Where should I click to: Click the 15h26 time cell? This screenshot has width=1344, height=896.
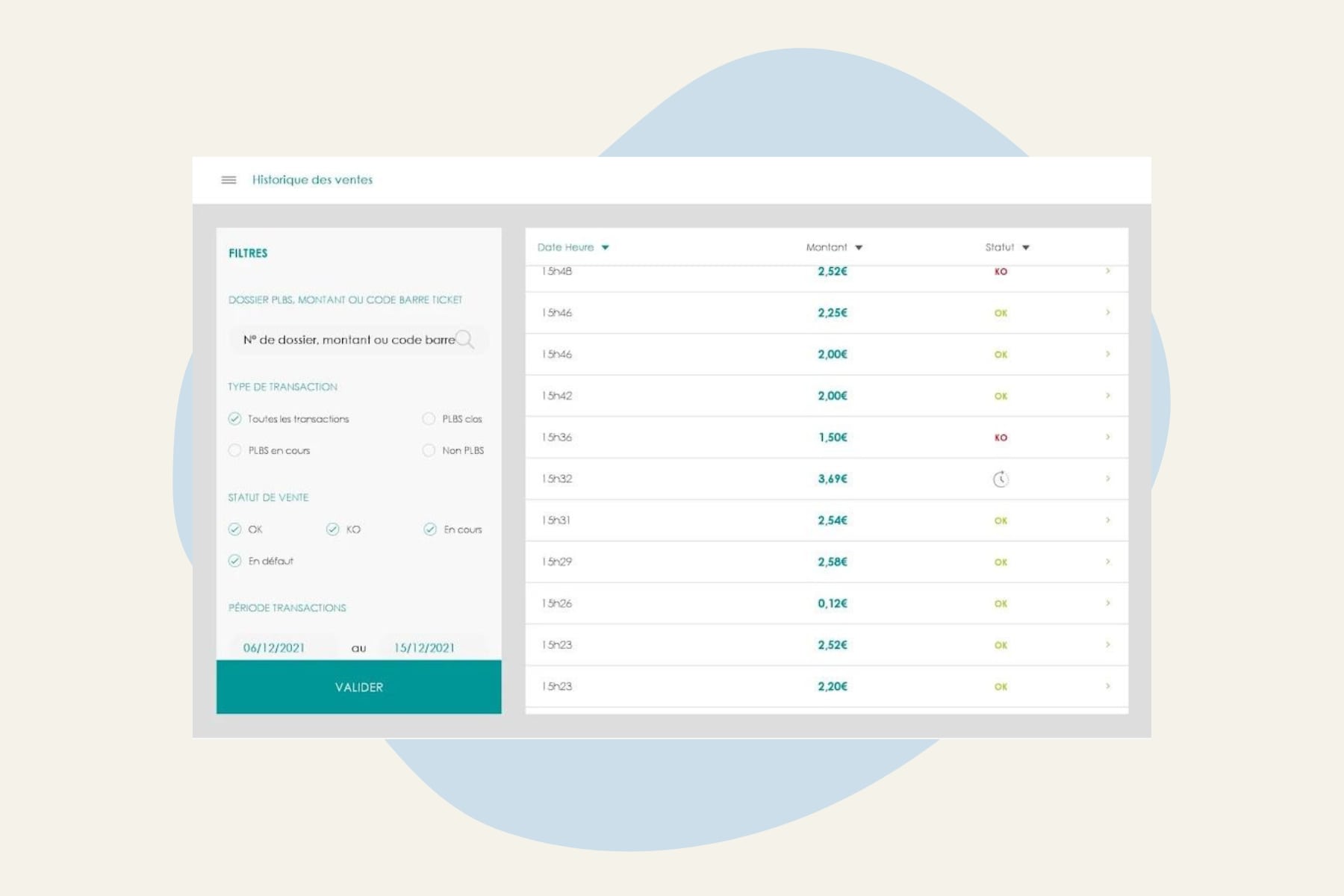(x=557, y=603)
